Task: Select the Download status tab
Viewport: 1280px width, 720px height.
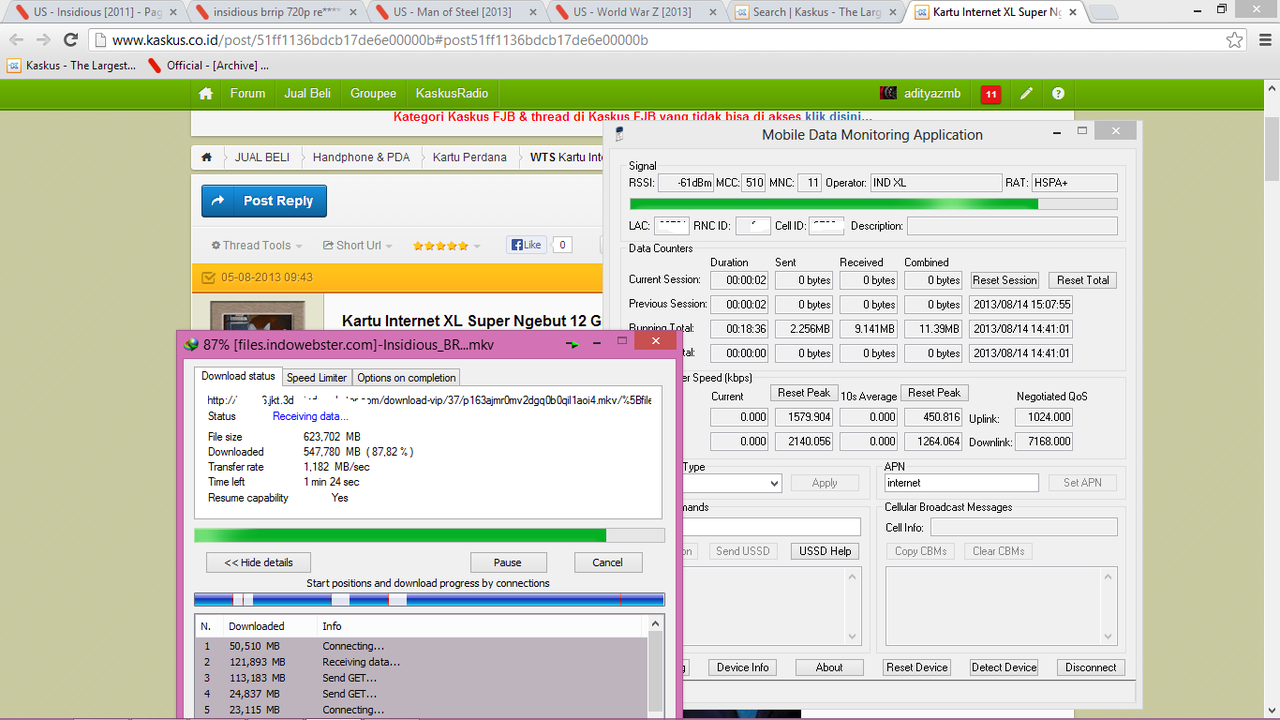Action: (238, 377)
